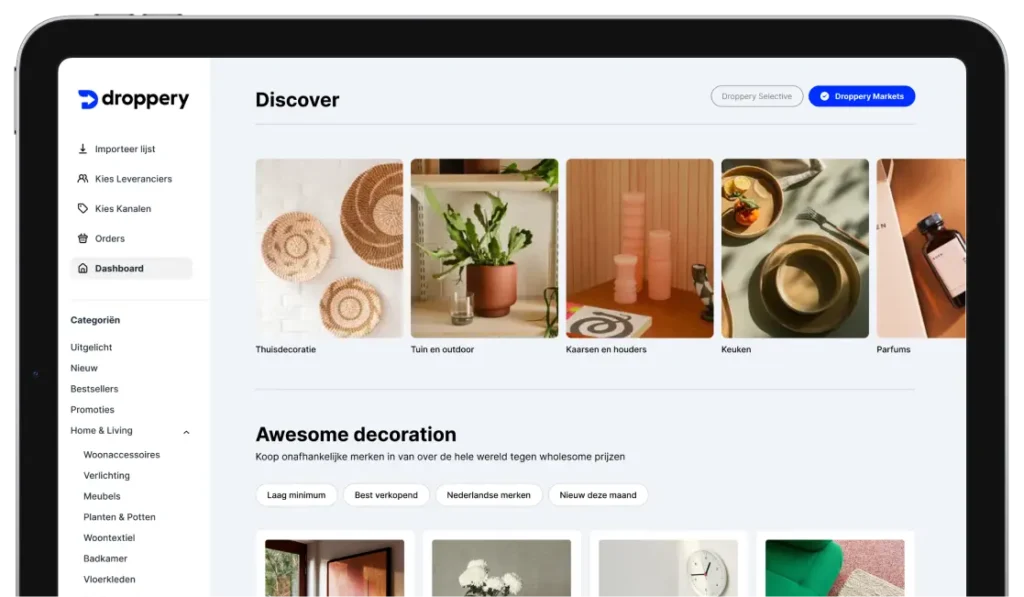1024x597 pixels.
Task: Select the Woontextiel subcategory
Action: point(109,538)
